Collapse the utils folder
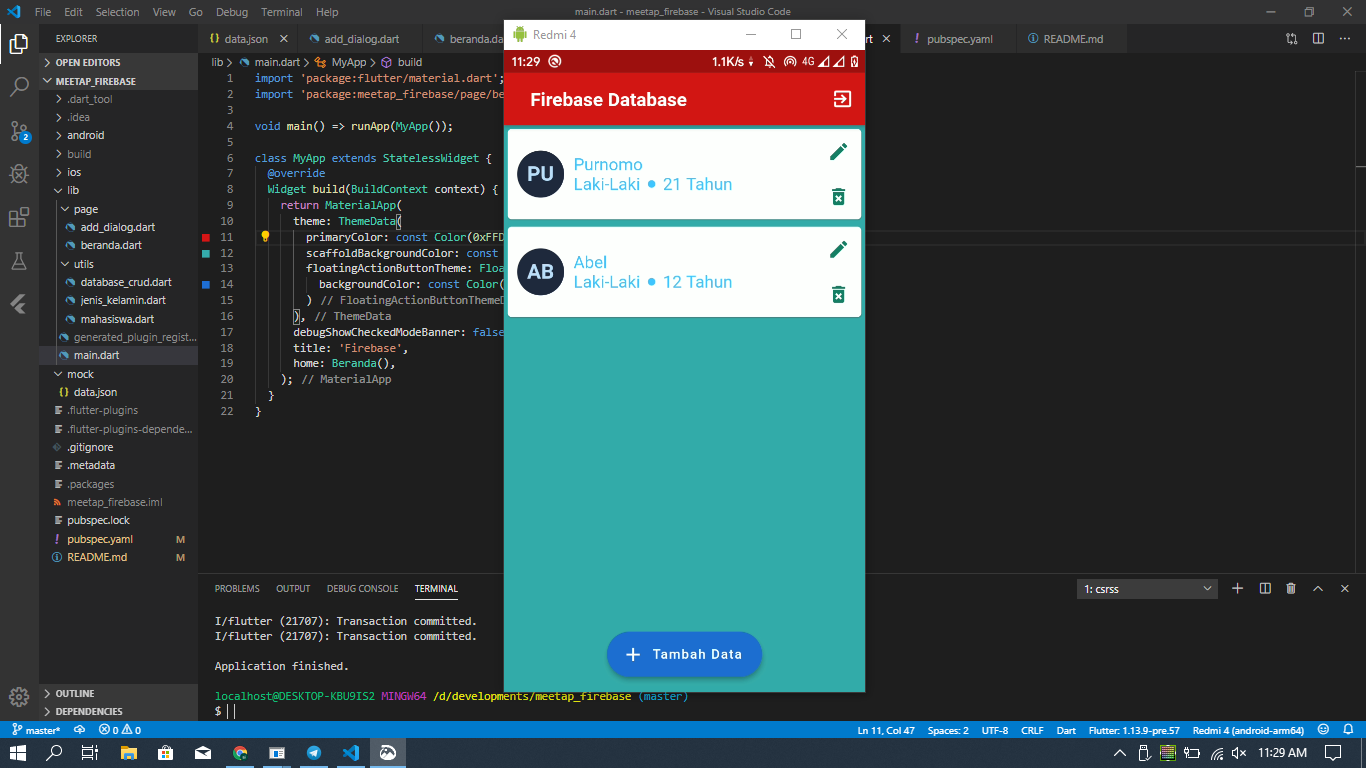 [x=118, y=264]
